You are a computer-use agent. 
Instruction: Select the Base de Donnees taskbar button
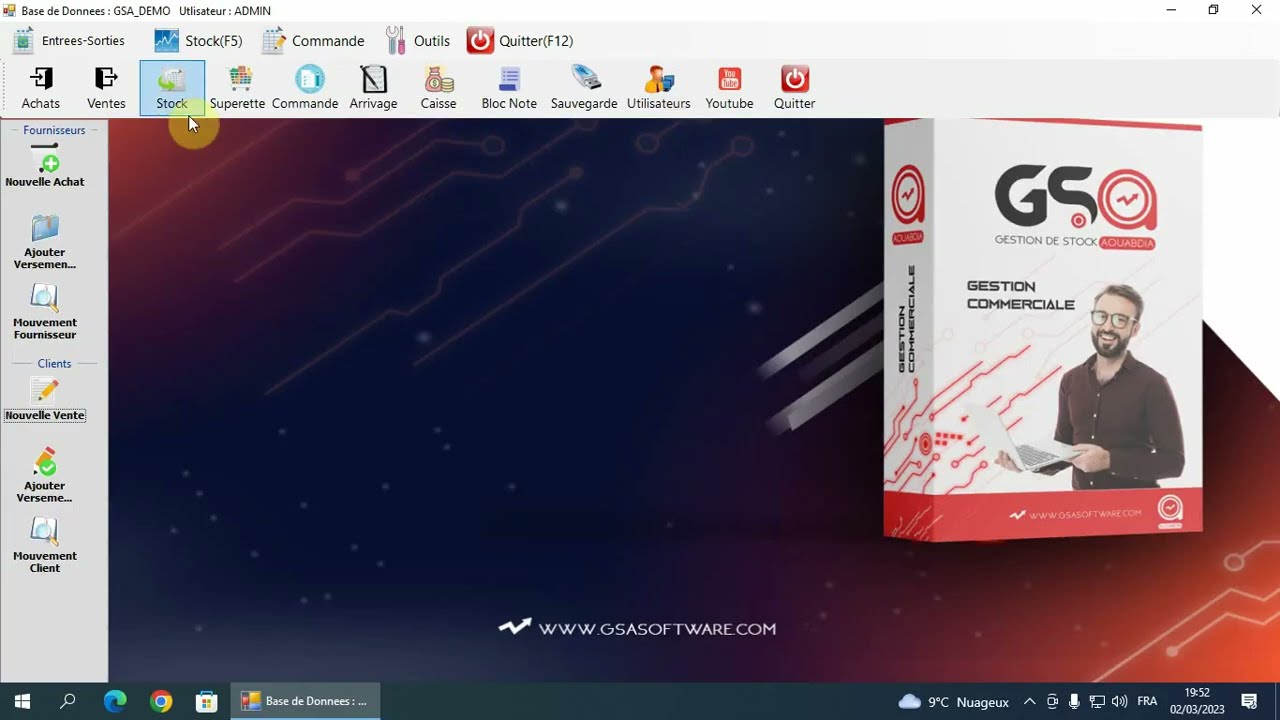coord(305,701)
